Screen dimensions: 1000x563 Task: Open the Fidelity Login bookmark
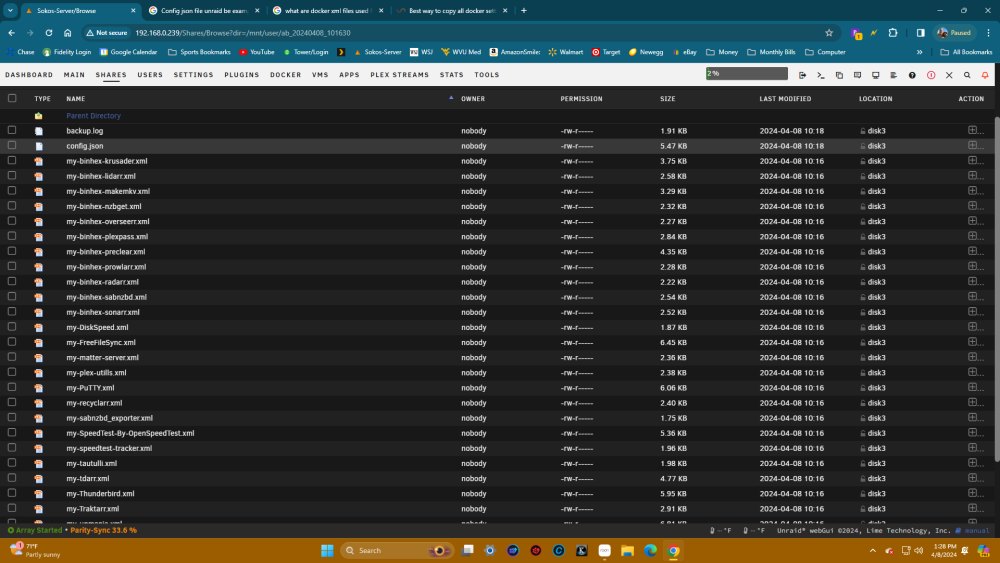coord(66,52)
